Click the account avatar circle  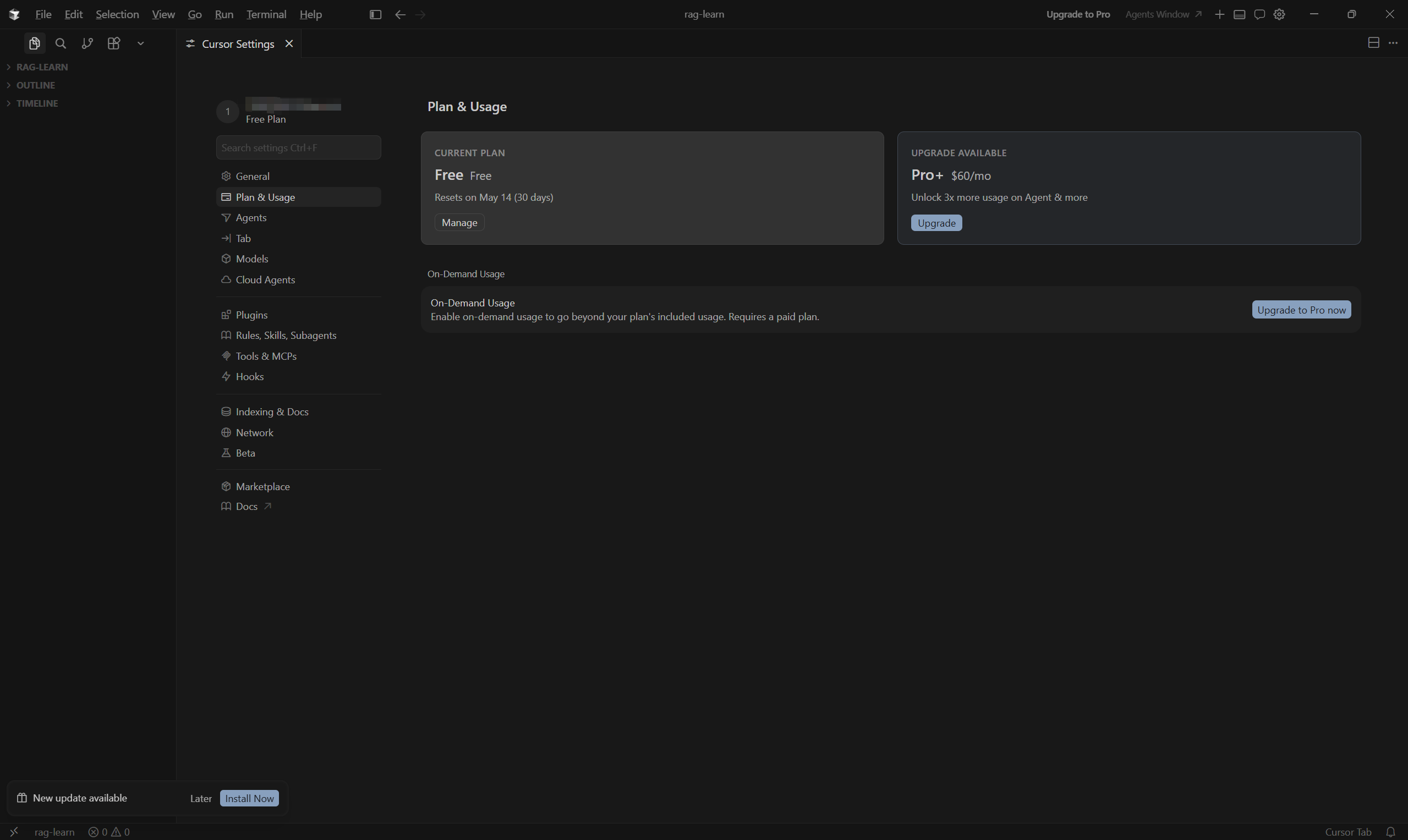(x=228, y=112)
